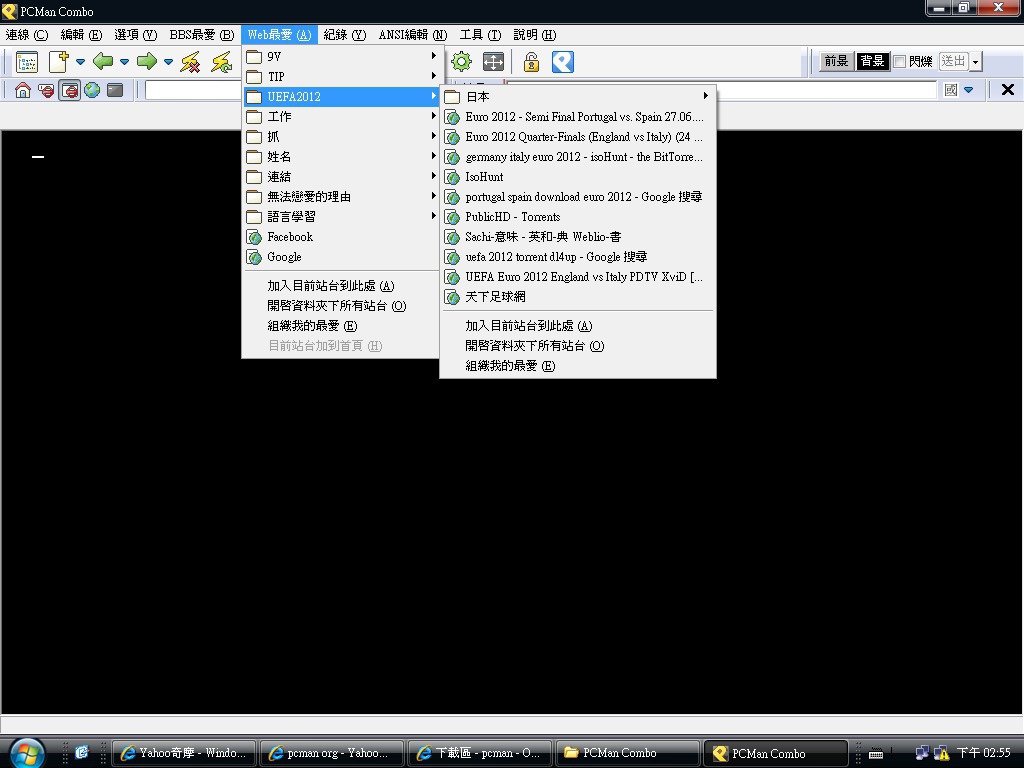Expand the 工作 bookmark folder

(x=342, y=117)
